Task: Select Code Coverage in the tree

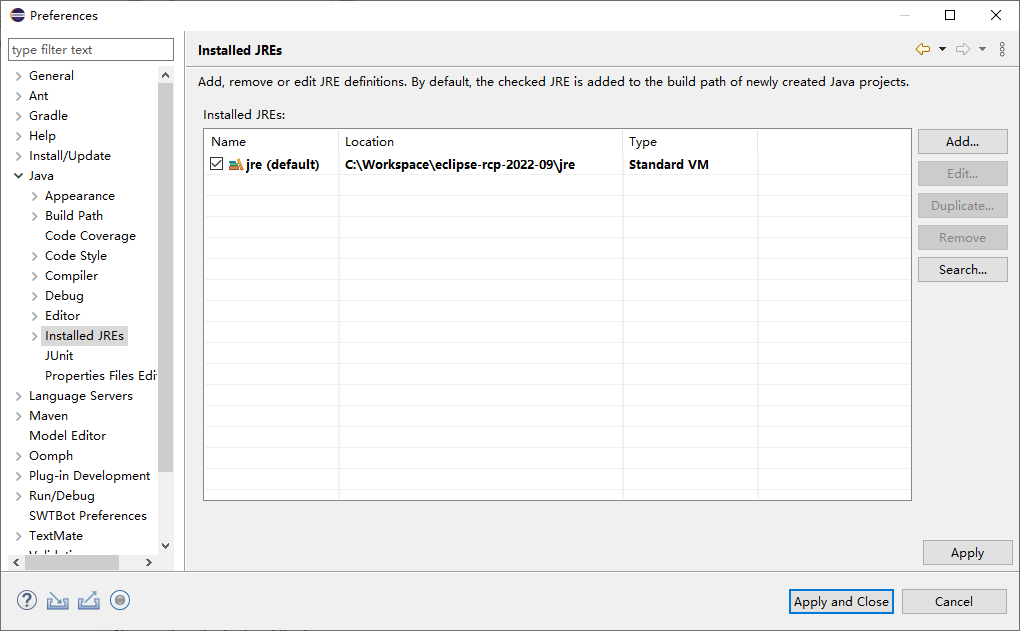Action: click(90, 236)
